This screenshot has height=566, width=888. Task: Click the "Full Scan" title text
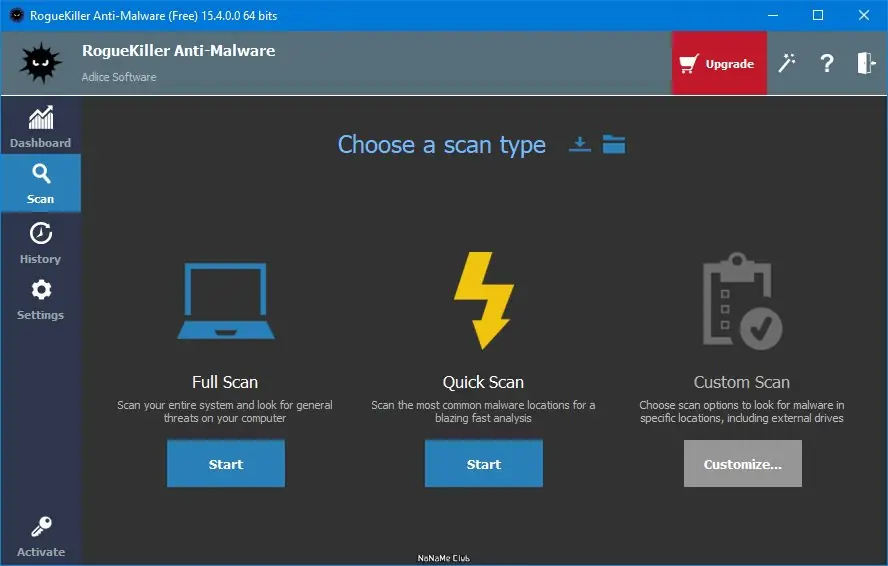pyautogui.click(x=225, y=382)
